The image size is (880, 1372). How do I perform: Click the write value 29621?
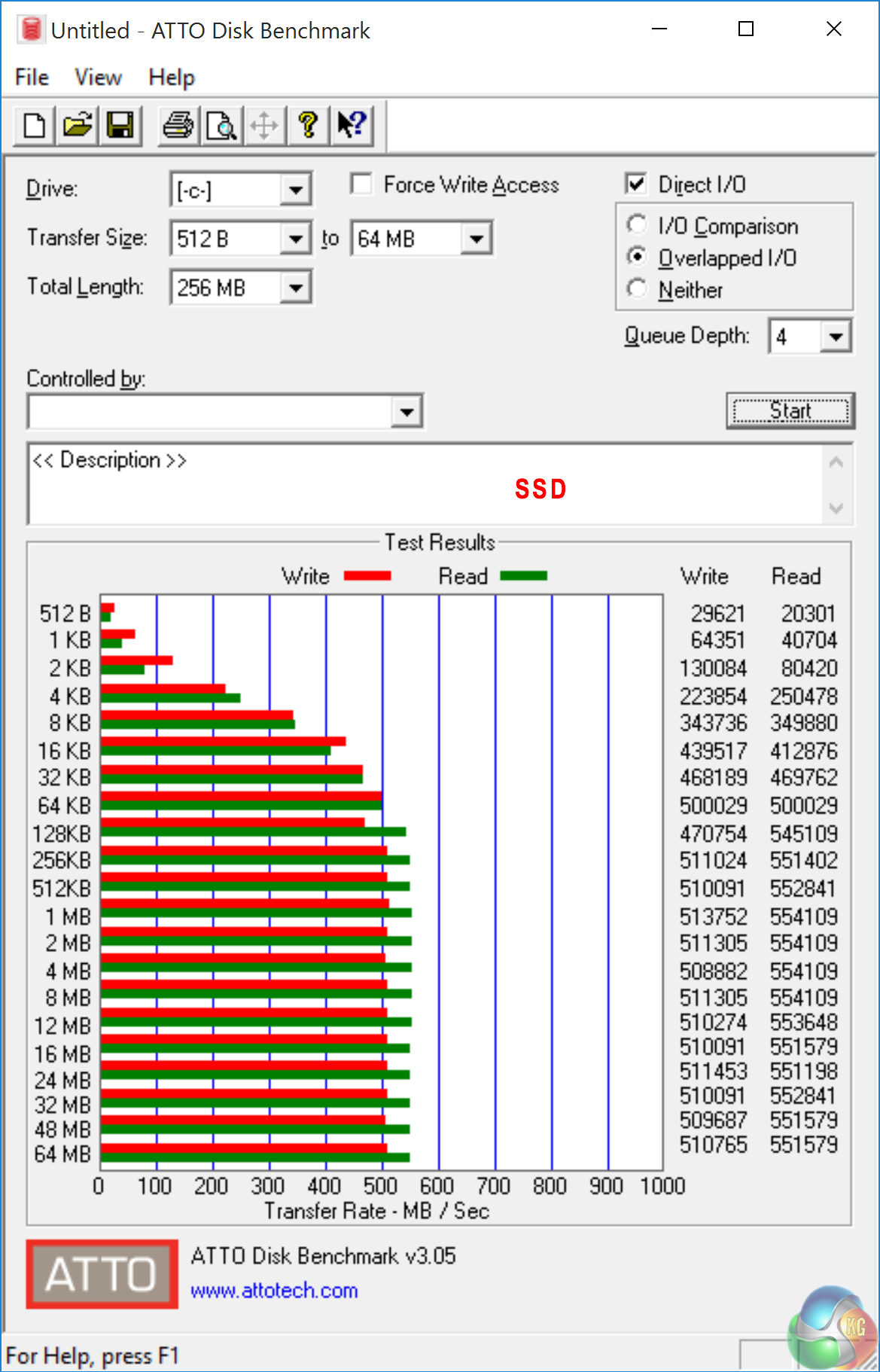(x=718, y=614)
